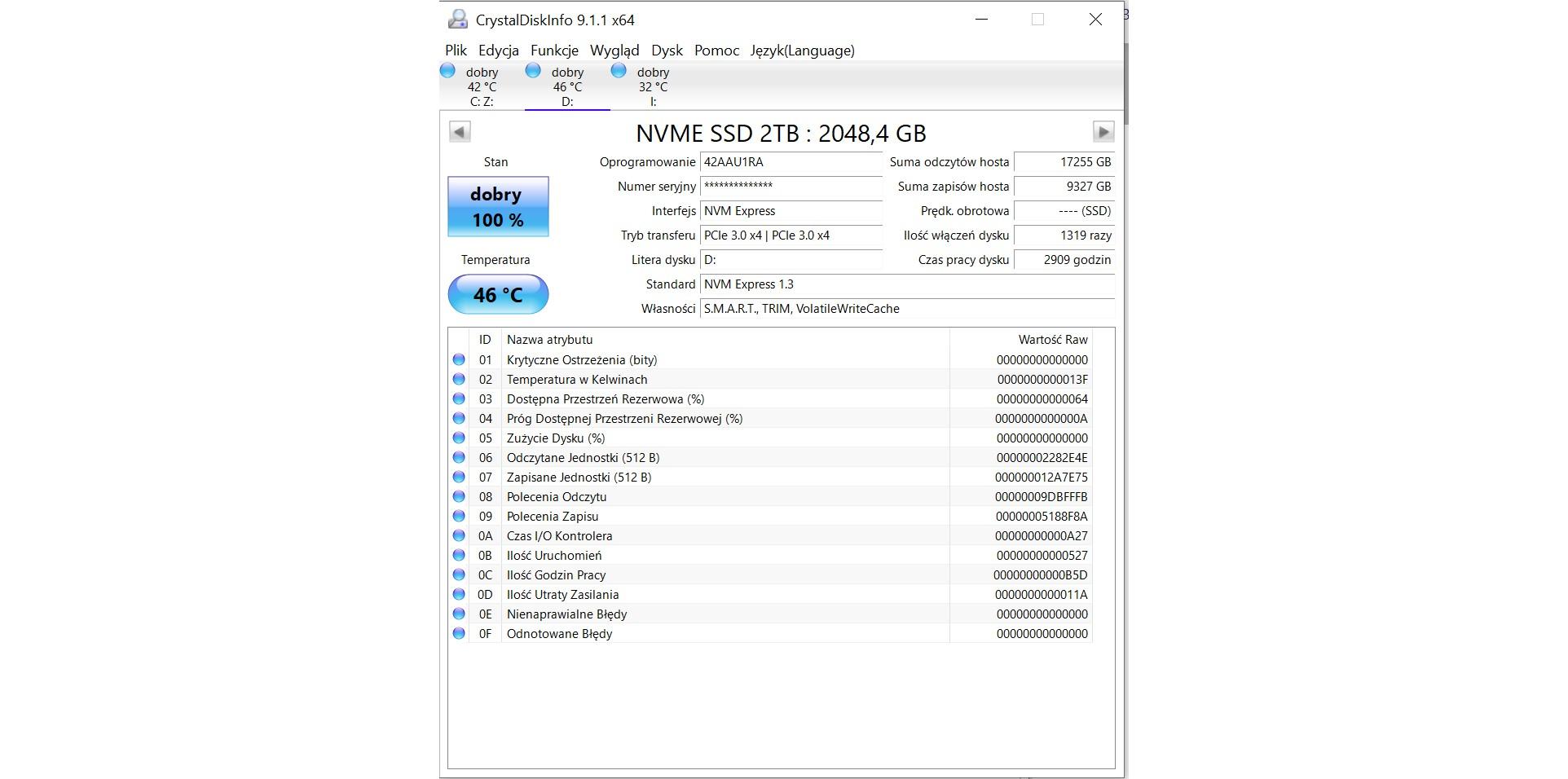Screen dimensions: 1568x779
Task: Switch to the D: disk tab
Action: point(567,86)
